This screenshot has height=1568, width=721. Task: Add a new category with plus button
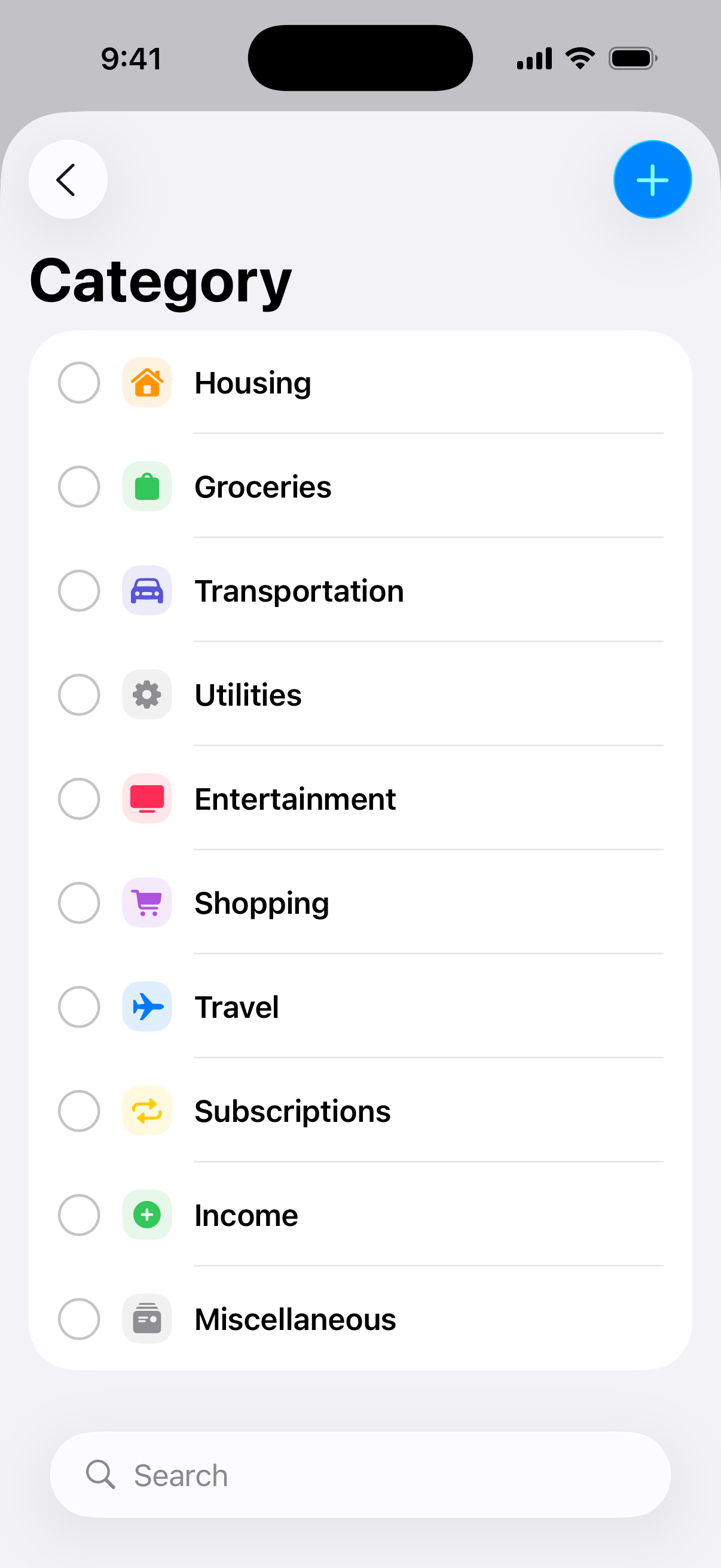(652, 179)
